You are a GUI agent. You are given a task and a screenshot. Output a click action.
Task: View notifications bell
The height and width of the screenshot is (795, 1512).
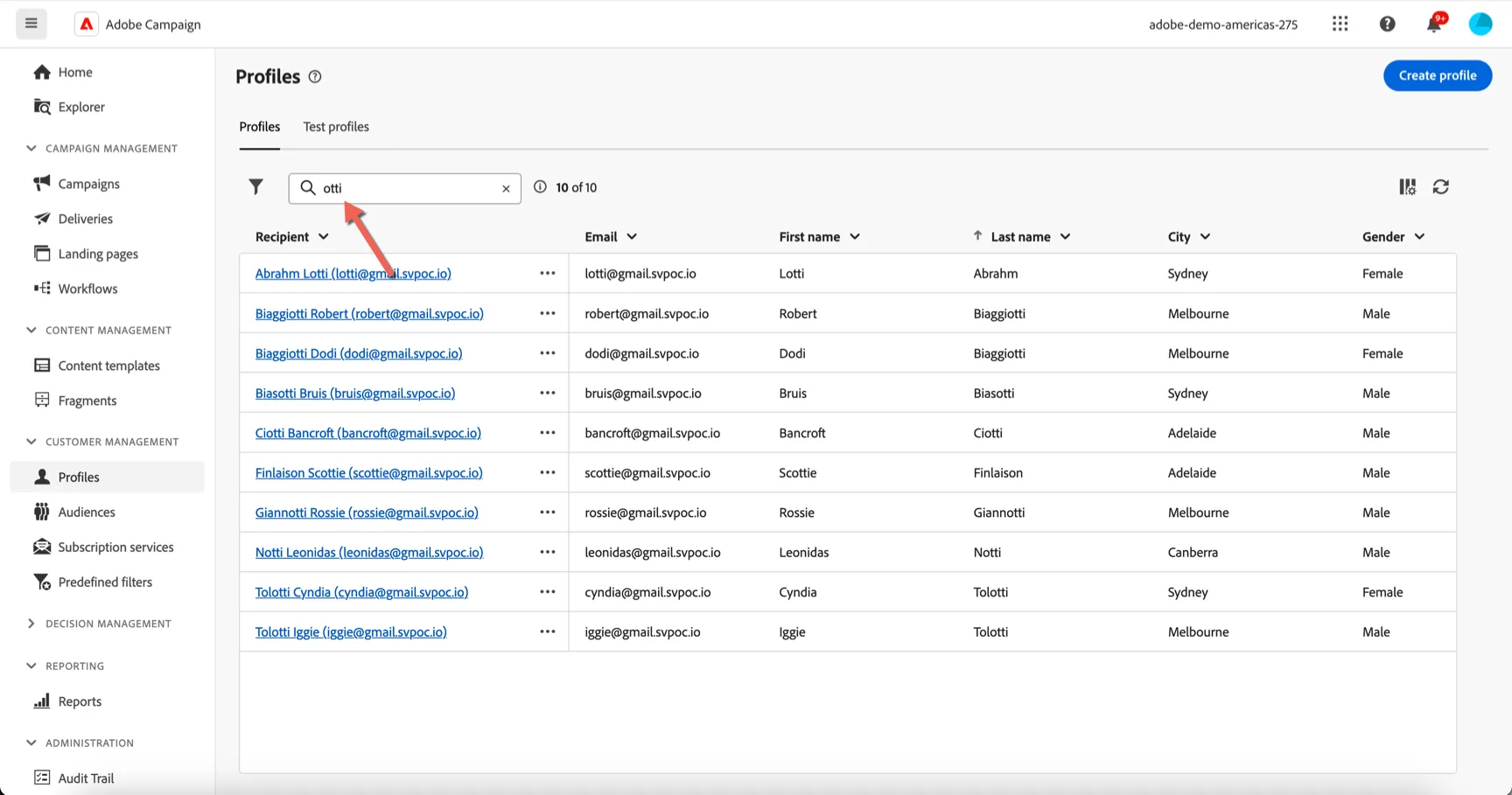click(x=1434, y=24)
